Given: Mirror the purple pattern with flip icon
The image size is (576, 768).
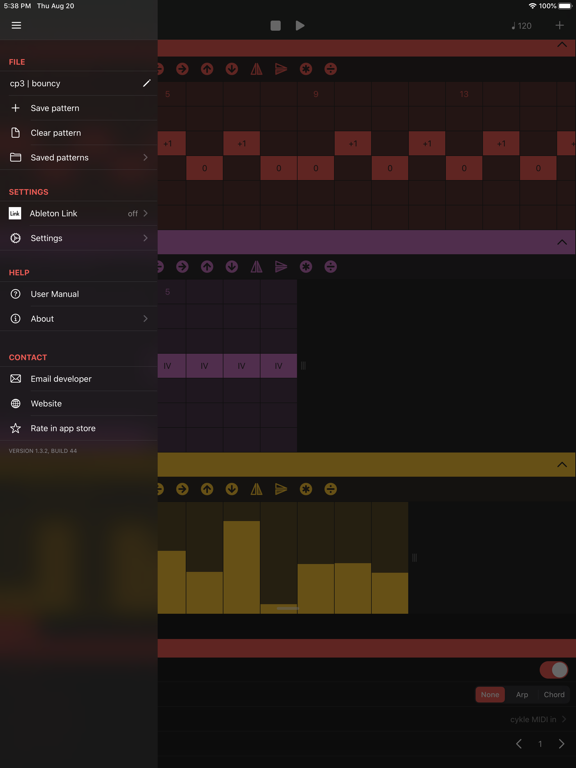Looking at the screenshot, I should [257, 267].
